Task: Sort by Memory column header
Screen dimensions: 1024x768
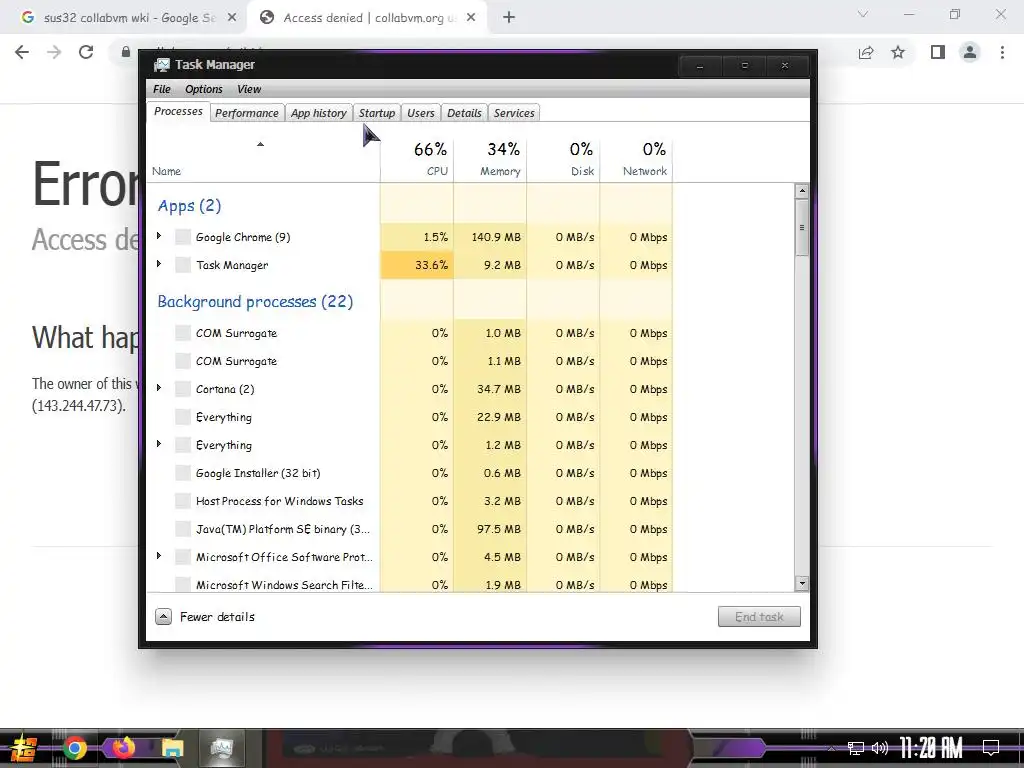Action: 490,160
